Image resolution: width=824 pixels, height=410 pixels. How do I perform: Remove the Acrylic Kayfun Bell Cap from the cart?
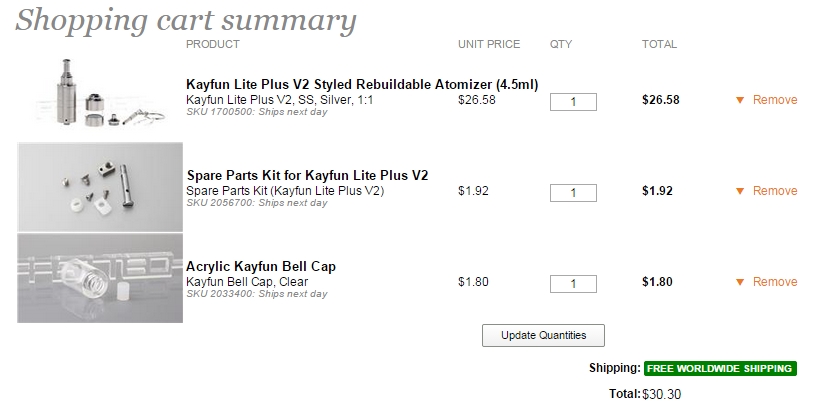coord(775,282)
